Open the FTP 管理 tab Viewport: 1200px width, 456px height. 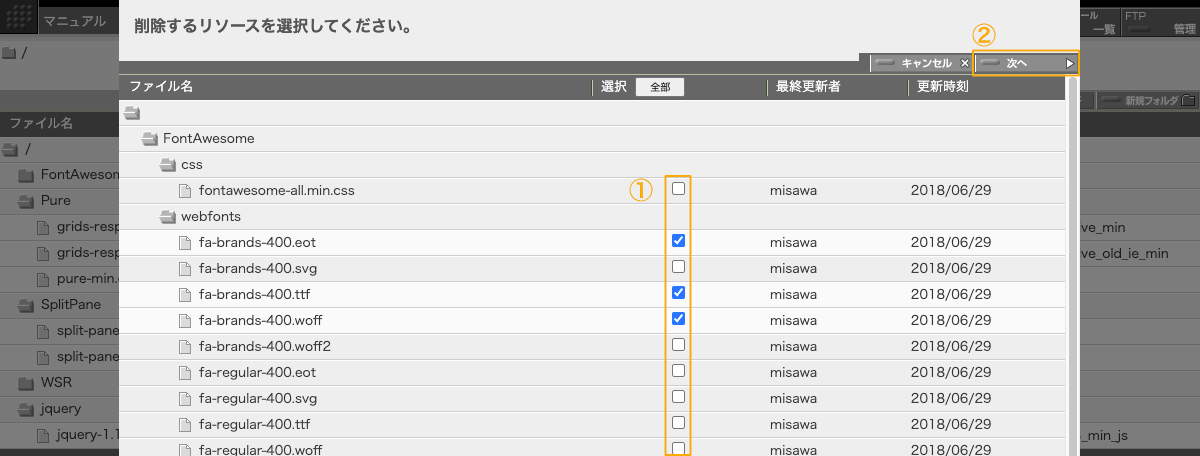(1158, 22)
